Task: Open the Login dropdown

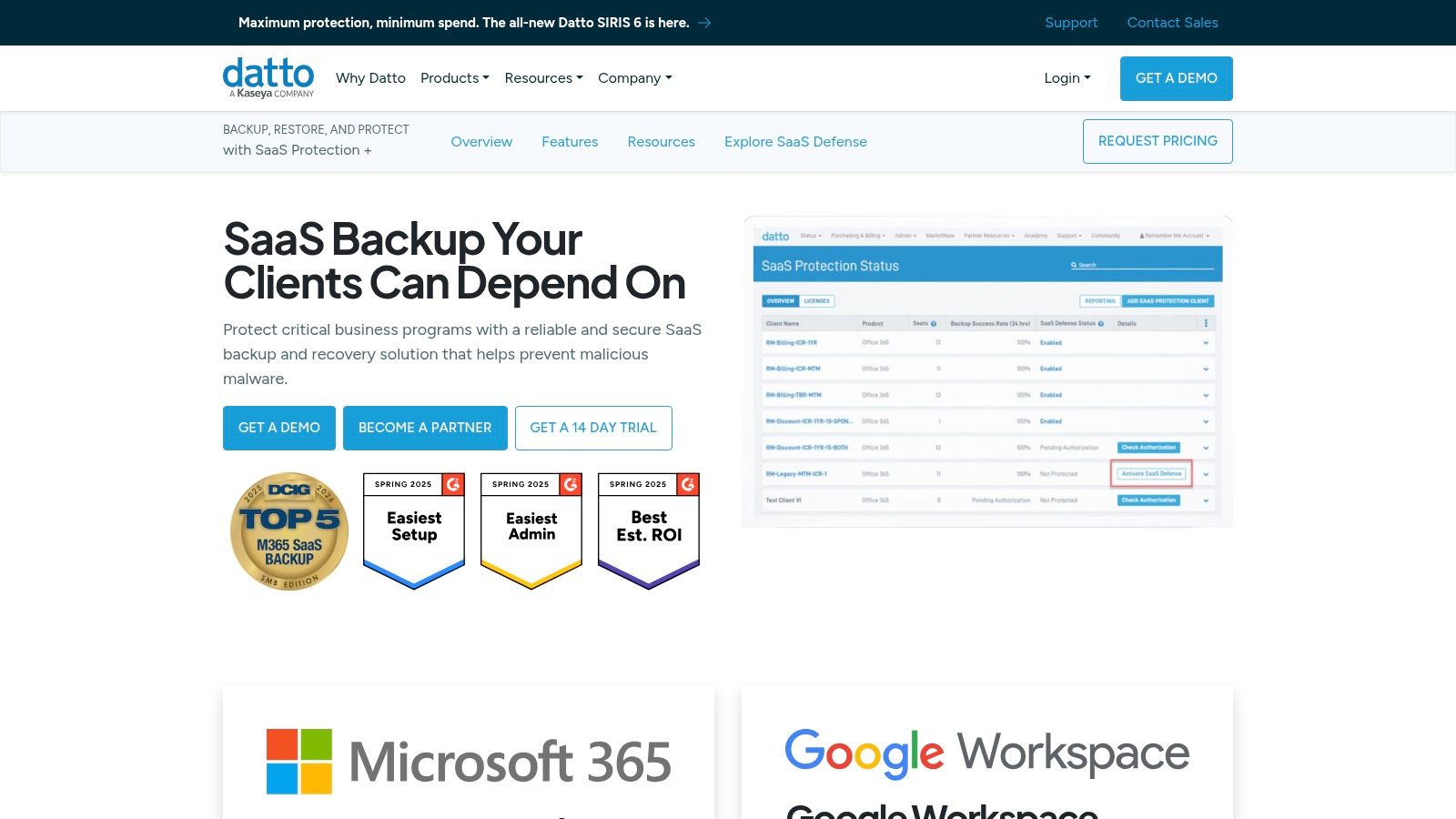Action: coord(1067,78)
